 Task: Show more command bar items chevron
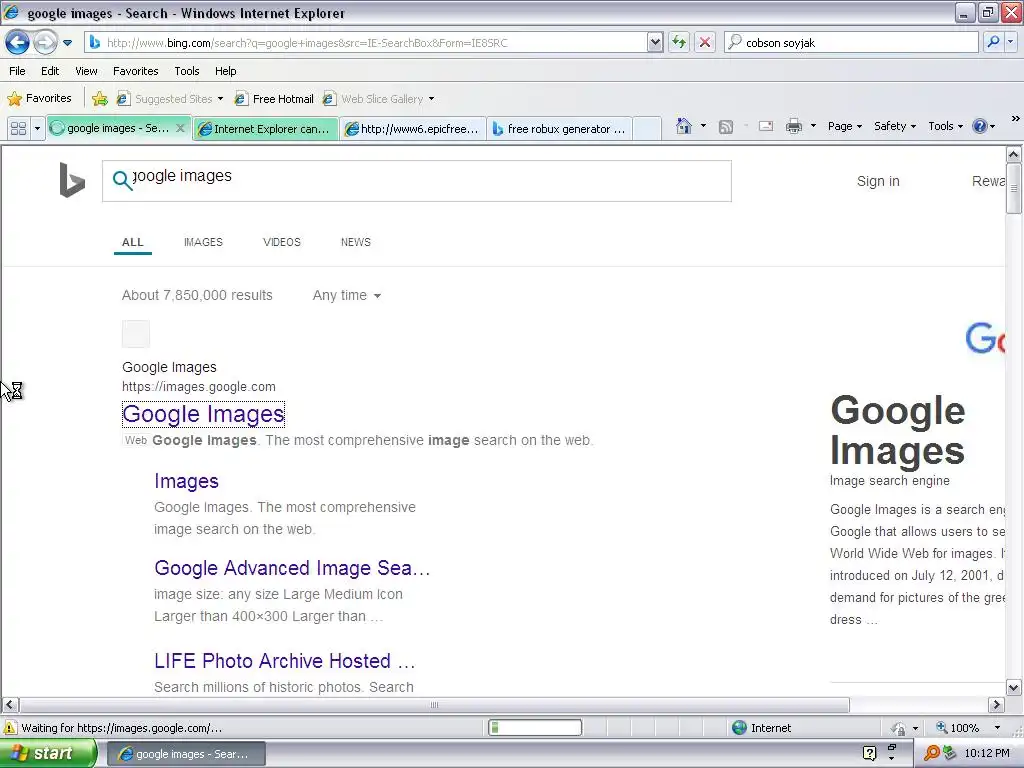point(1015,118)
